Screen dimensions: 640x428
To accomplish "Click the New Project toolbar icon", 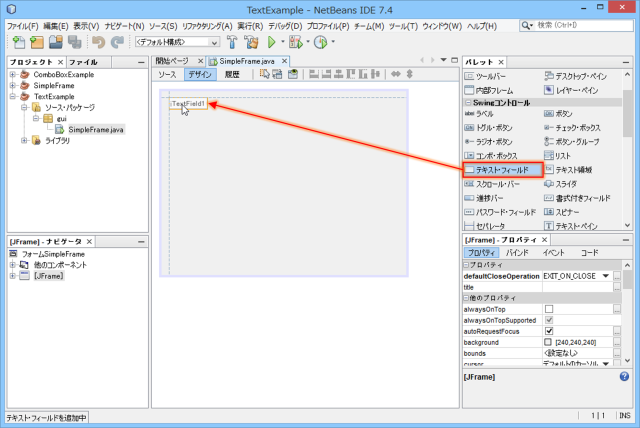I will click(37, 42).
